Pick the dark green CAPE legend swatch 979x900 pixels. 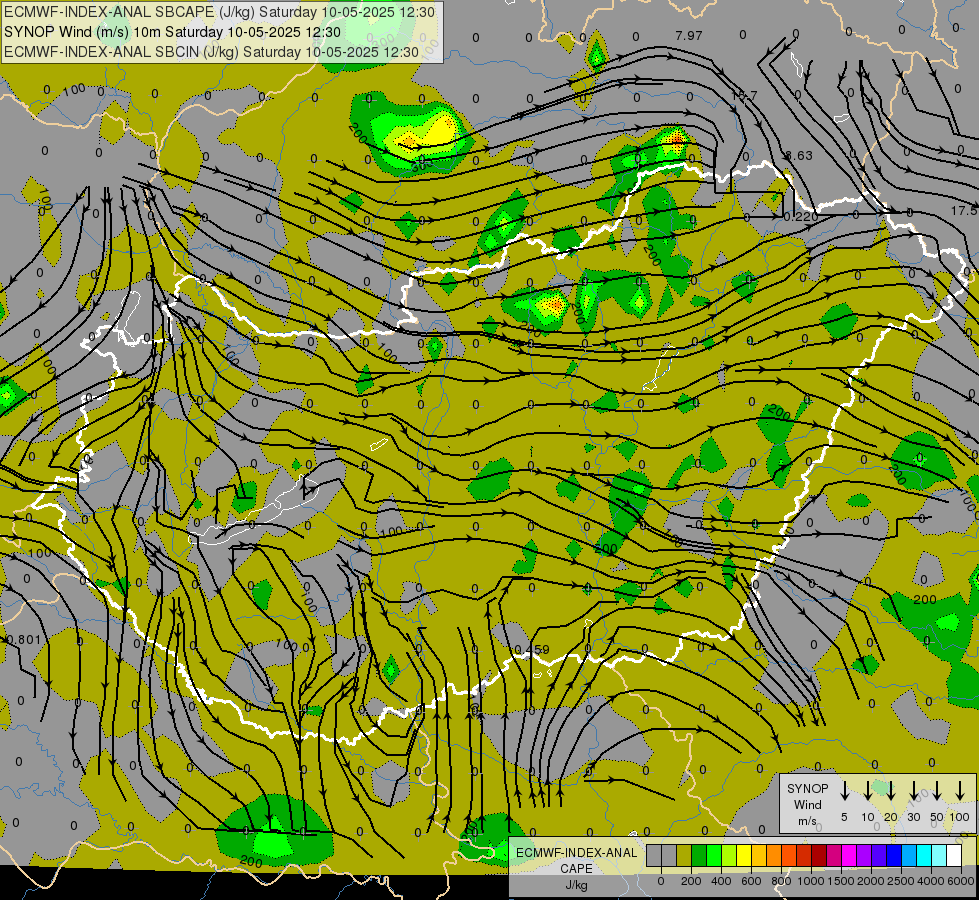[x=699, y=855]
